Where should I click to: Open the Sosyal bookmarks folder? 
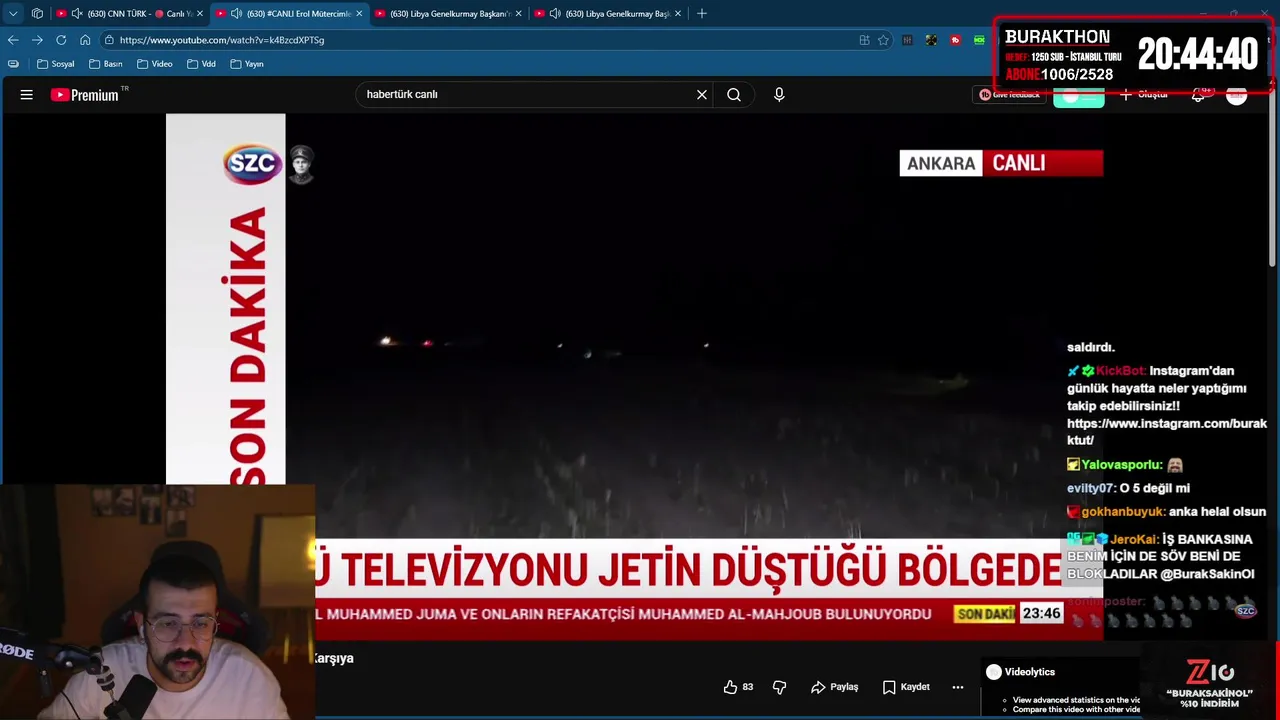pos(56,64)
